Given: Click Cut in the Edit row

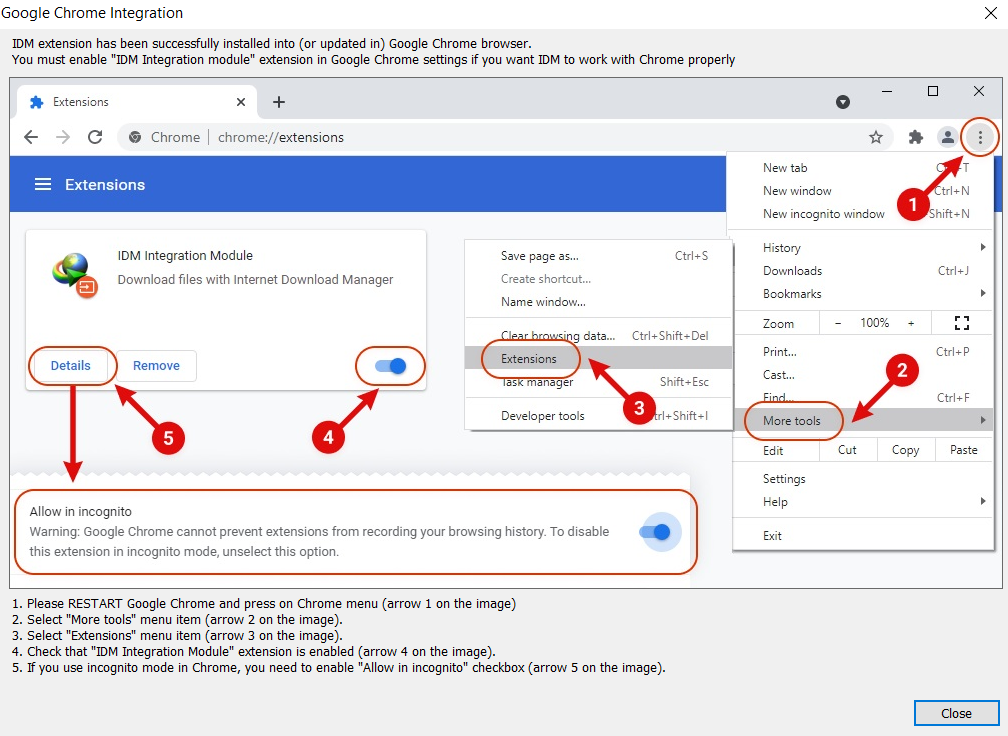Looking at the screenshot, I should pyautogui.click(x=847, y=450).
